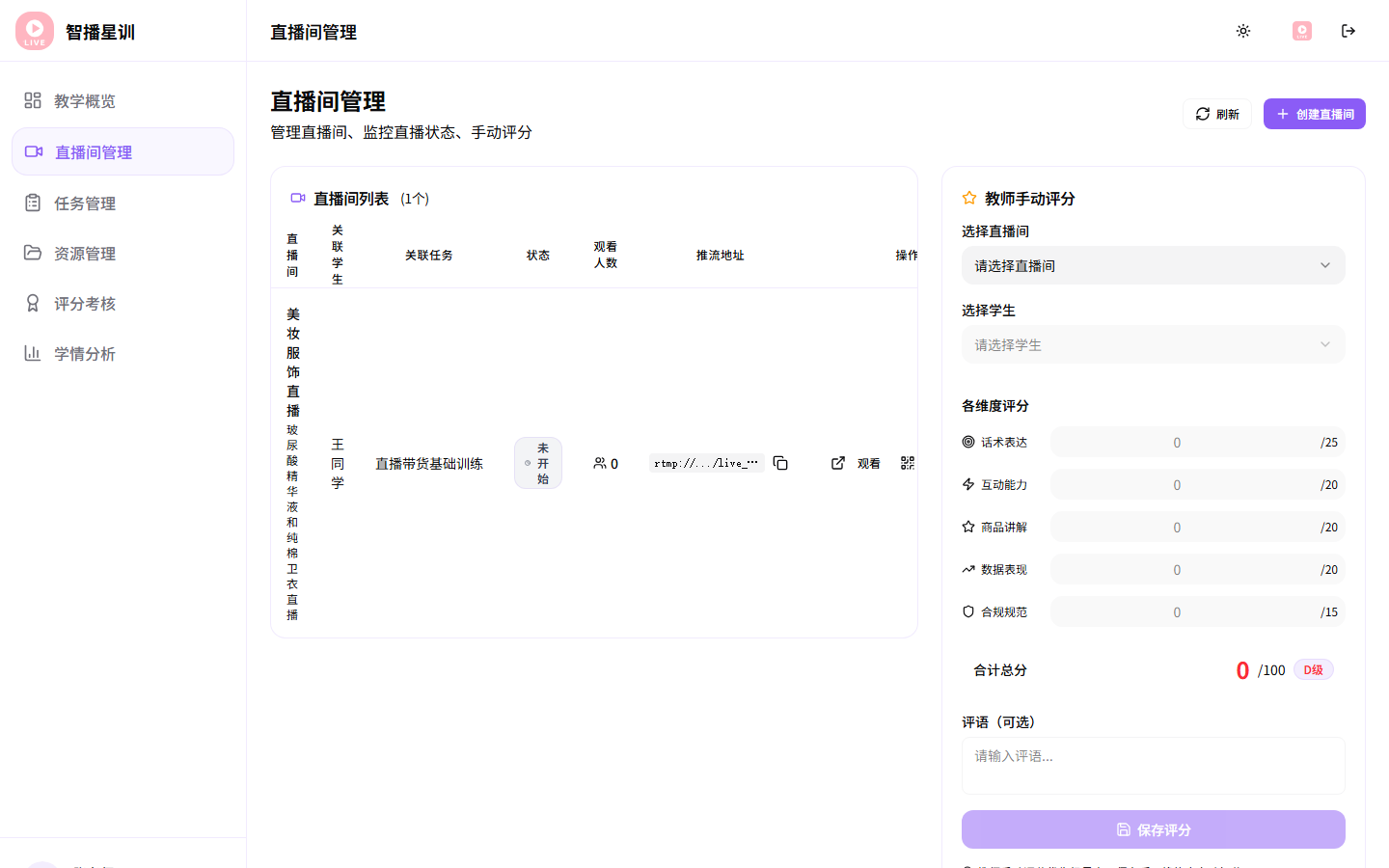1389x868 pixels.
Task: Click the 关联任务 column header
Action: point(429,255)
